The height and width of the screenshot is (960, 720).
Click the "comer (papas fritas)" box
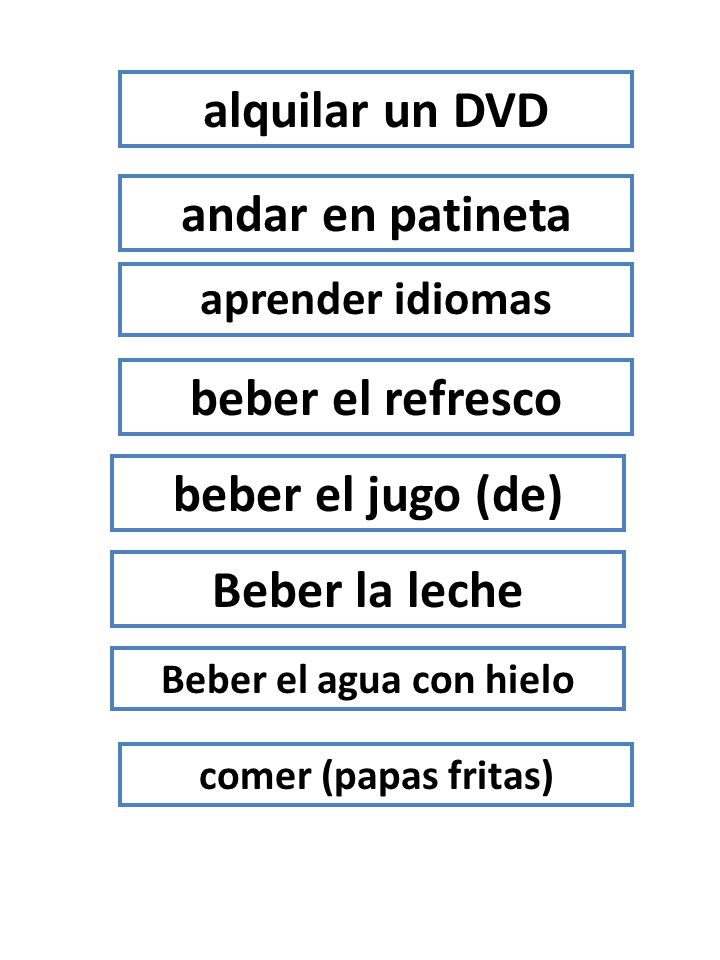pos(375,774)
